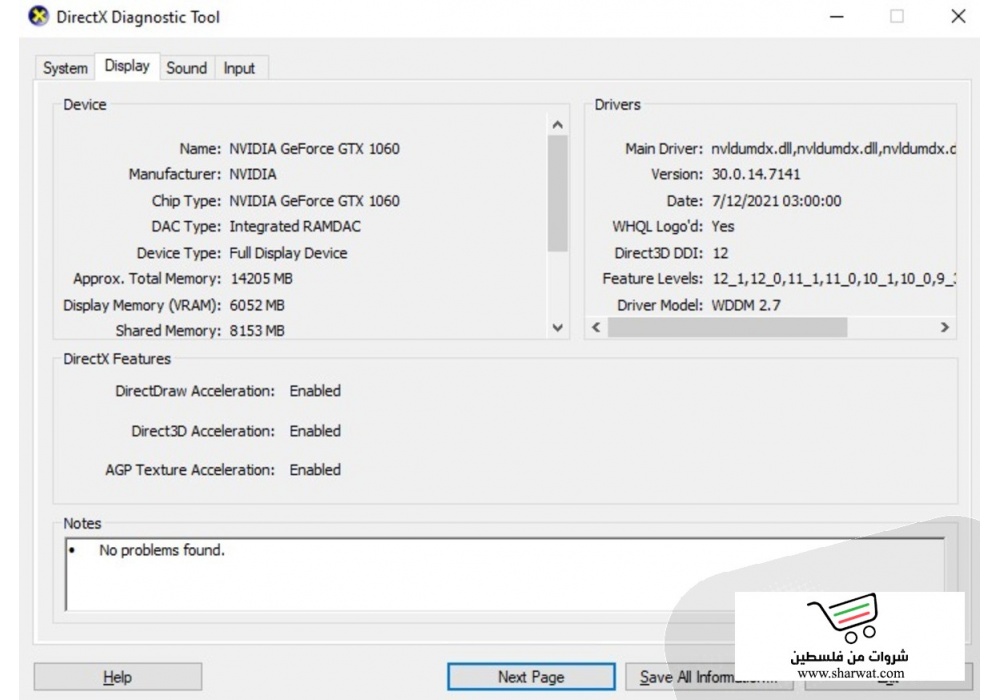Select the Display tab
Image resolution: width=1000 pixels, height=700 pixels.
[127, 66]
